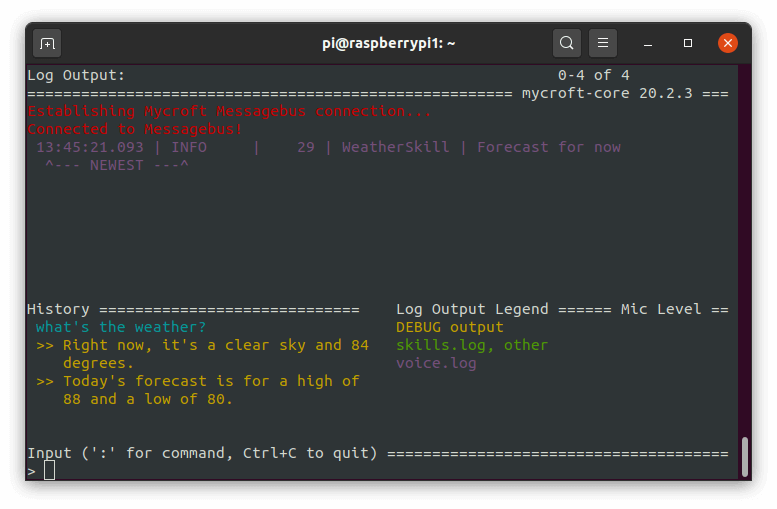Viewport: 777px width, 509px height.
Task: Maximize the terminal window
Action: pos(688,43)
